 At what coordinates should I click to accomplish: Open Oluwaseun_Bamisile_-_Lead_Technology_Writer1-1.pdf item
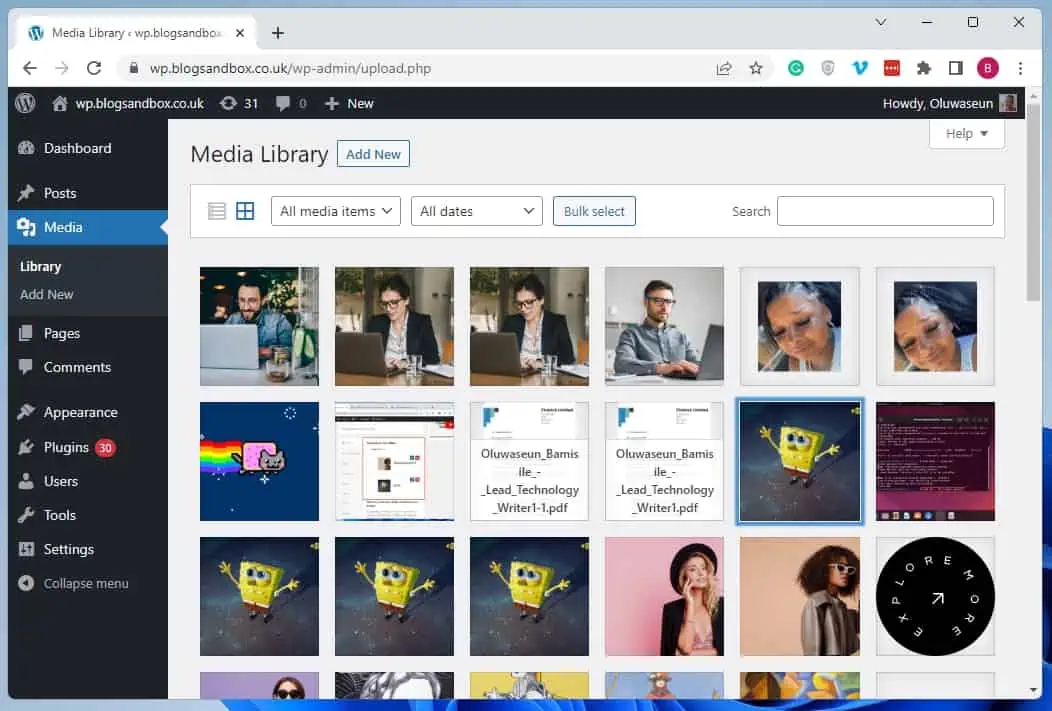coord(529,461)
